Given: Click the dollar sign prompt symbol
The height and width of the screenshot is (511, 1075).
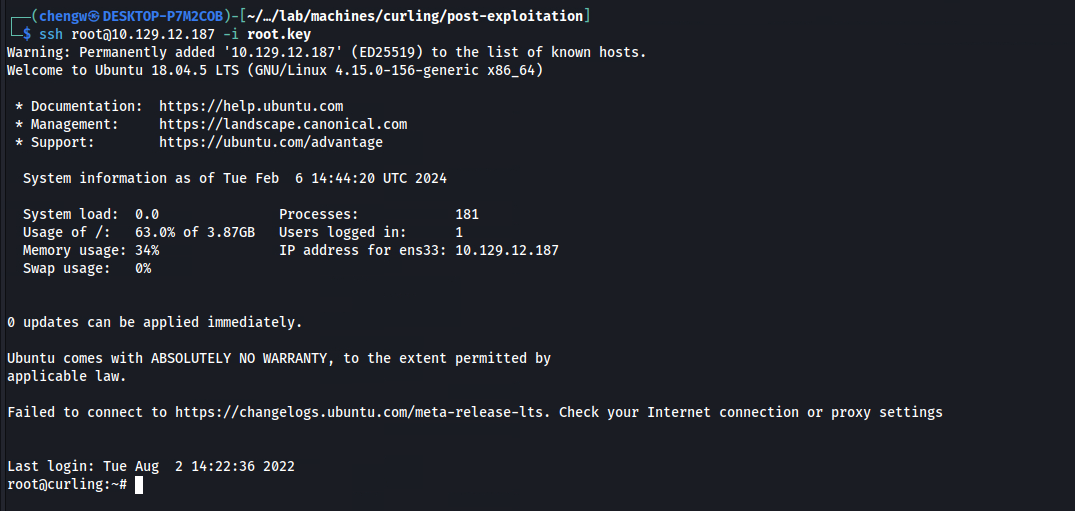Looking at the screenshot, I should point(27,34).
